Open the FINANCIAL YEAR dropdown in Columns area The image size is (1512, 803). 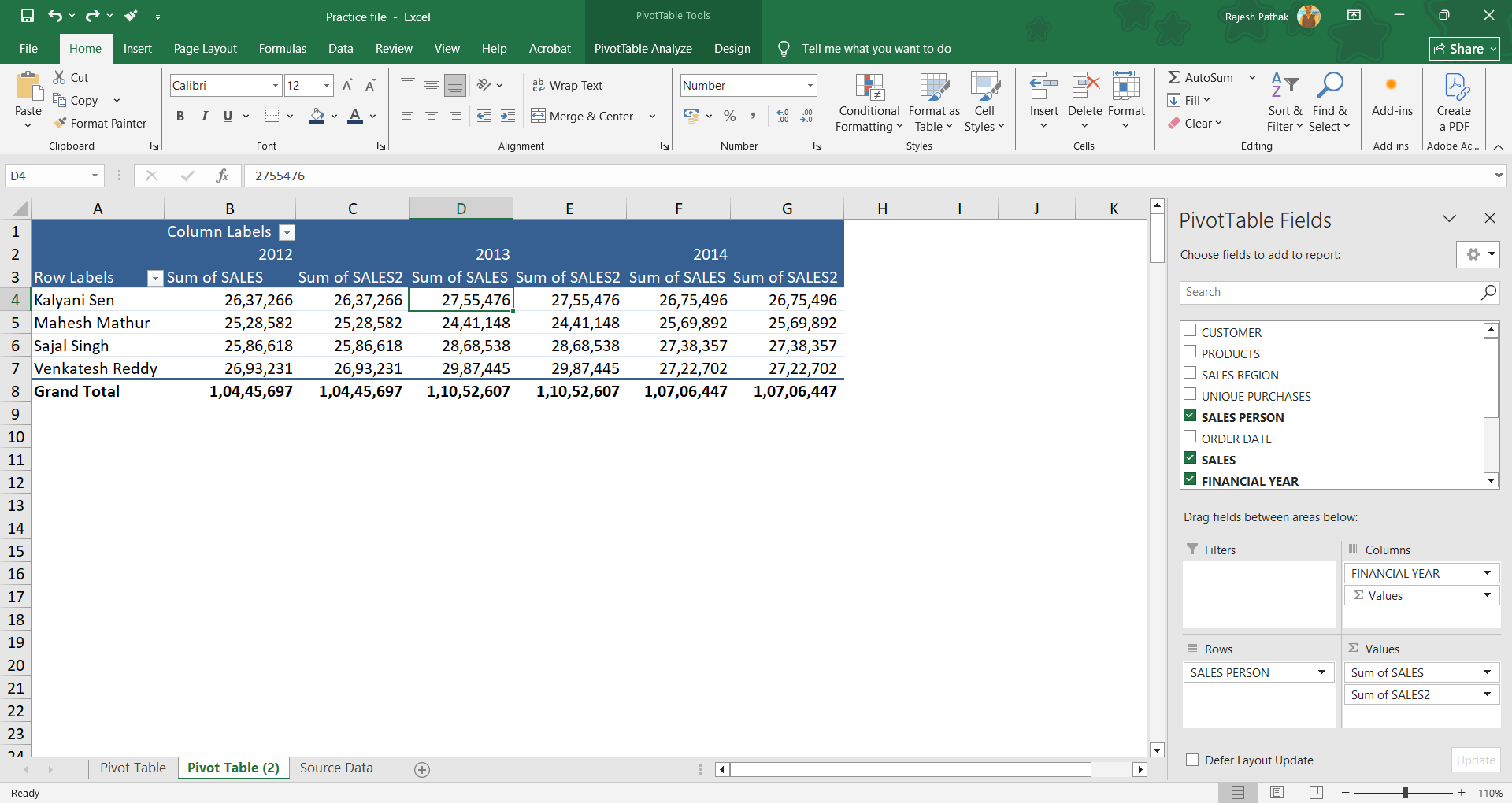(1487, 573)
